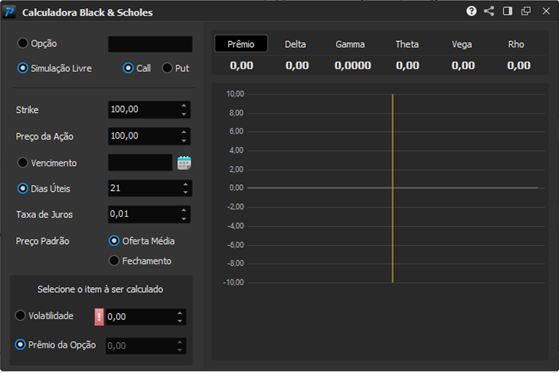The image size is (559, 373).
Task: Click the red volatility warning icon
Action: pos(99,317)
